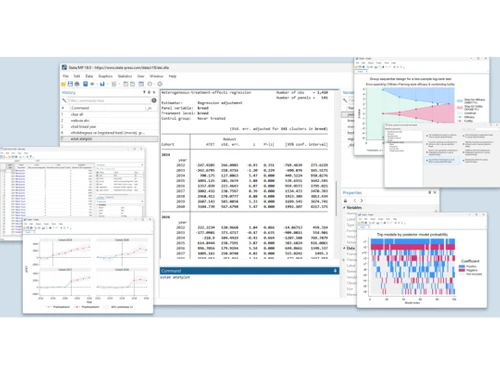Image resolution: width=500 pixels, height=375 pixels.
Task: Click the wrench icon in Variables panel
Action: pyautogui.click(x=345, y=100)
